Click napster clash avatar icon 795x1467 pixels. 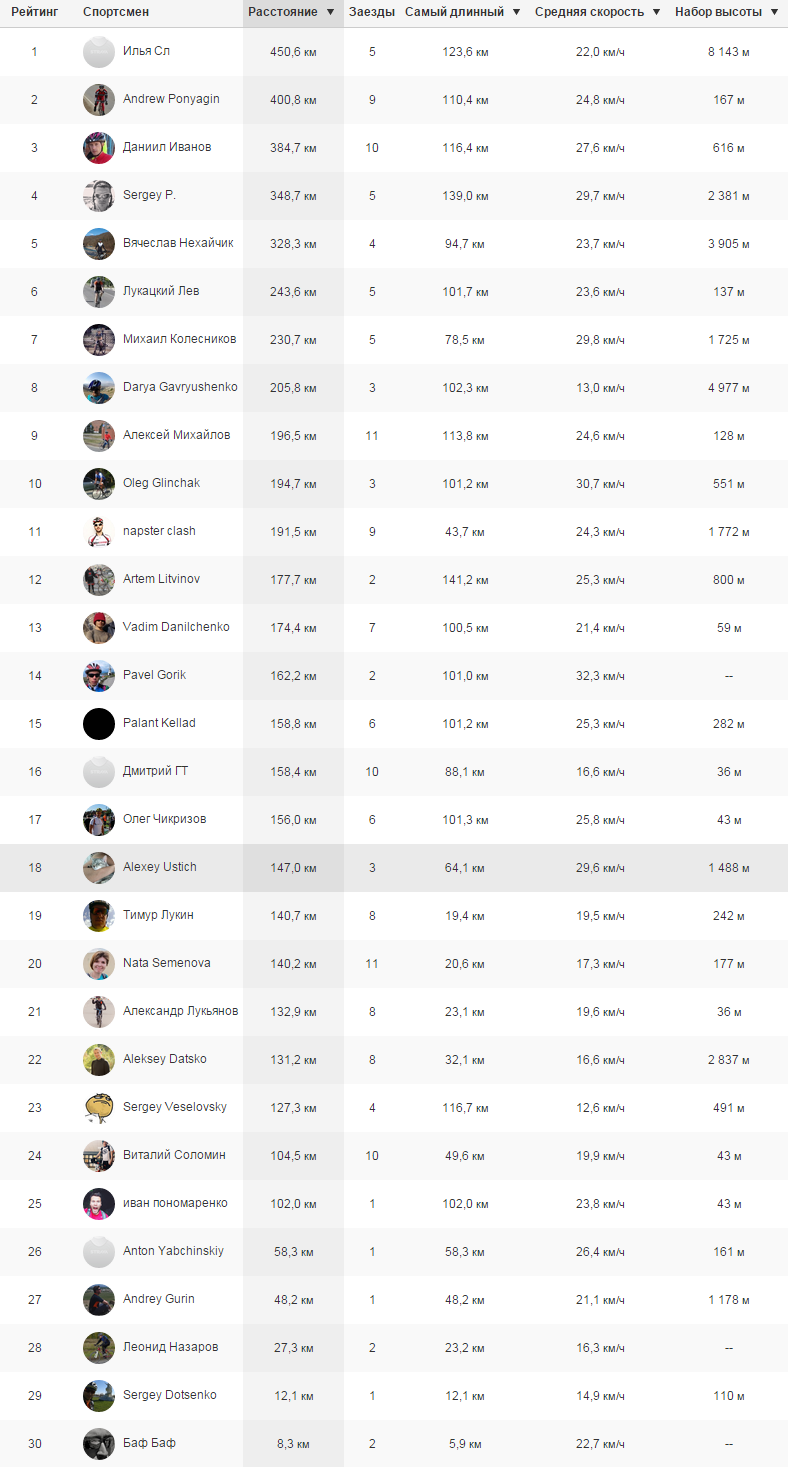(99, 532)
